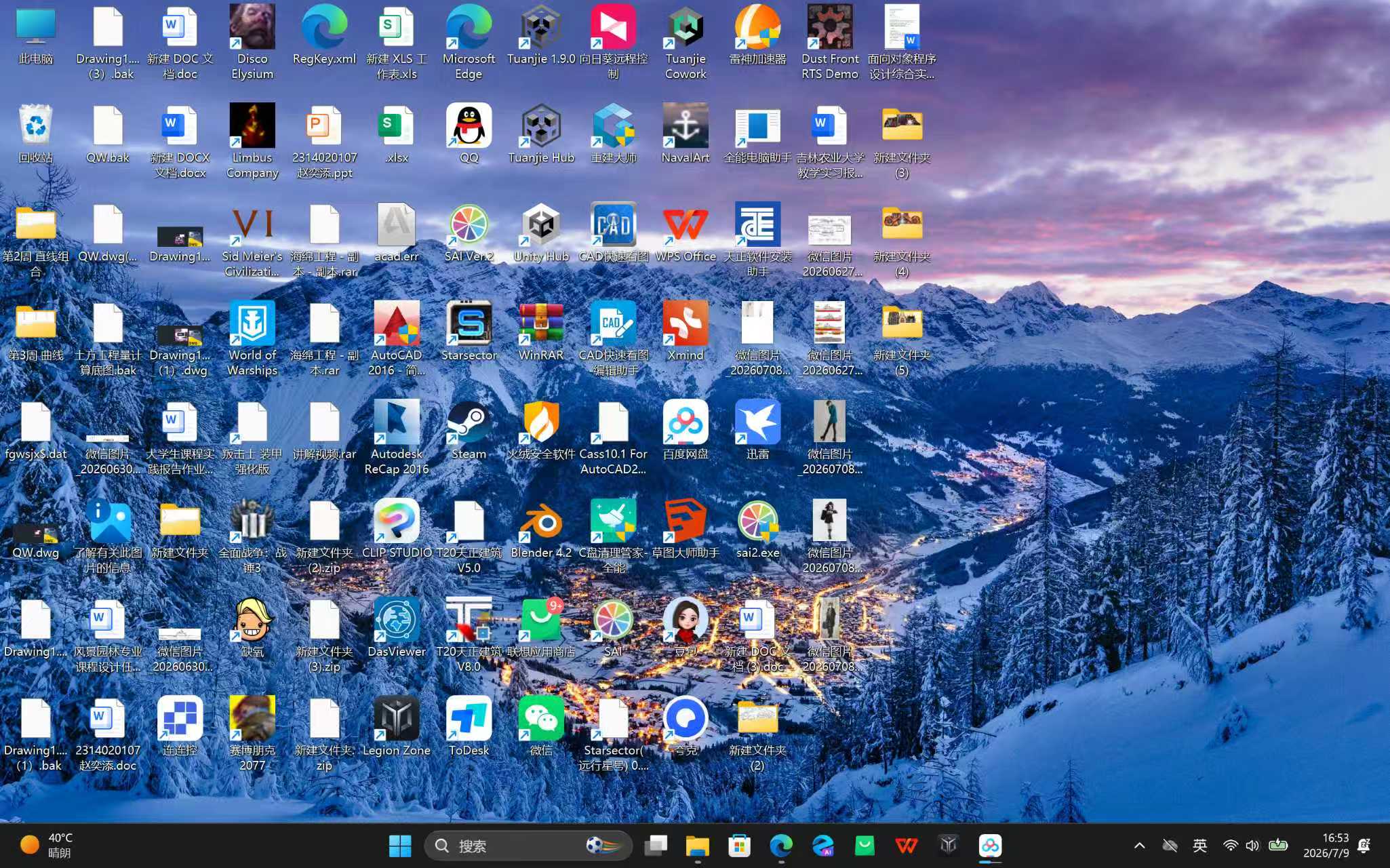Open World of Warships shortcut
This screenshot has height=868, width=1390.
pyautogui.click(x=252, y=338)
